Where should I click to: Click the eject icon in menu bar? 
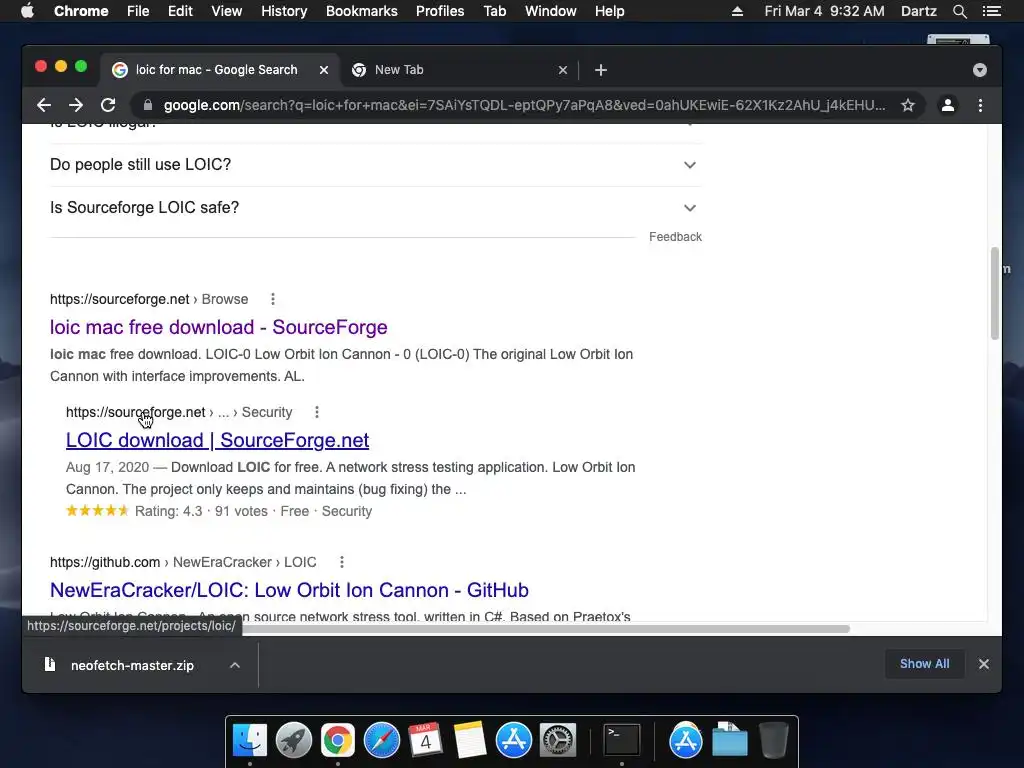pos(737,11)
